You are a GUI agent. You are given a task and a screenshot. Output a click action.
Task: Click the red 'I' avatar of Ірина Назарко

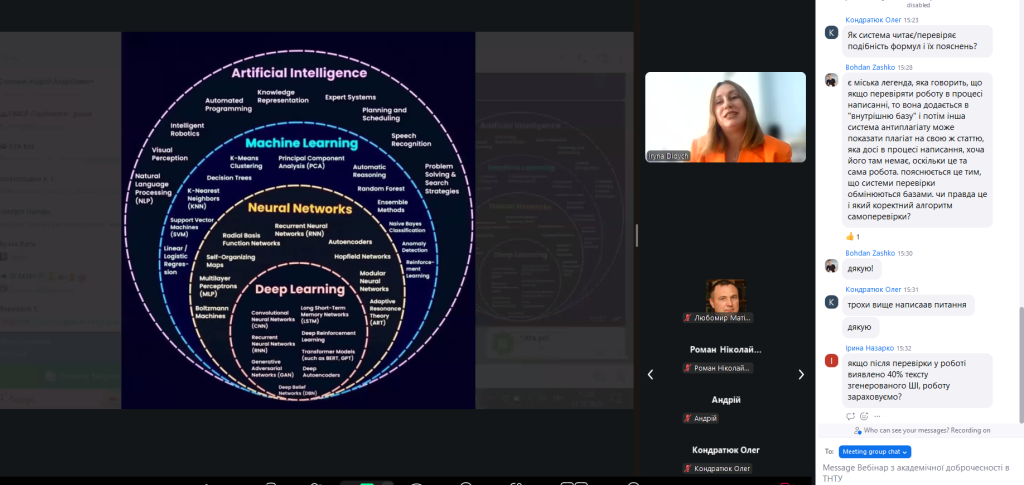830,360
